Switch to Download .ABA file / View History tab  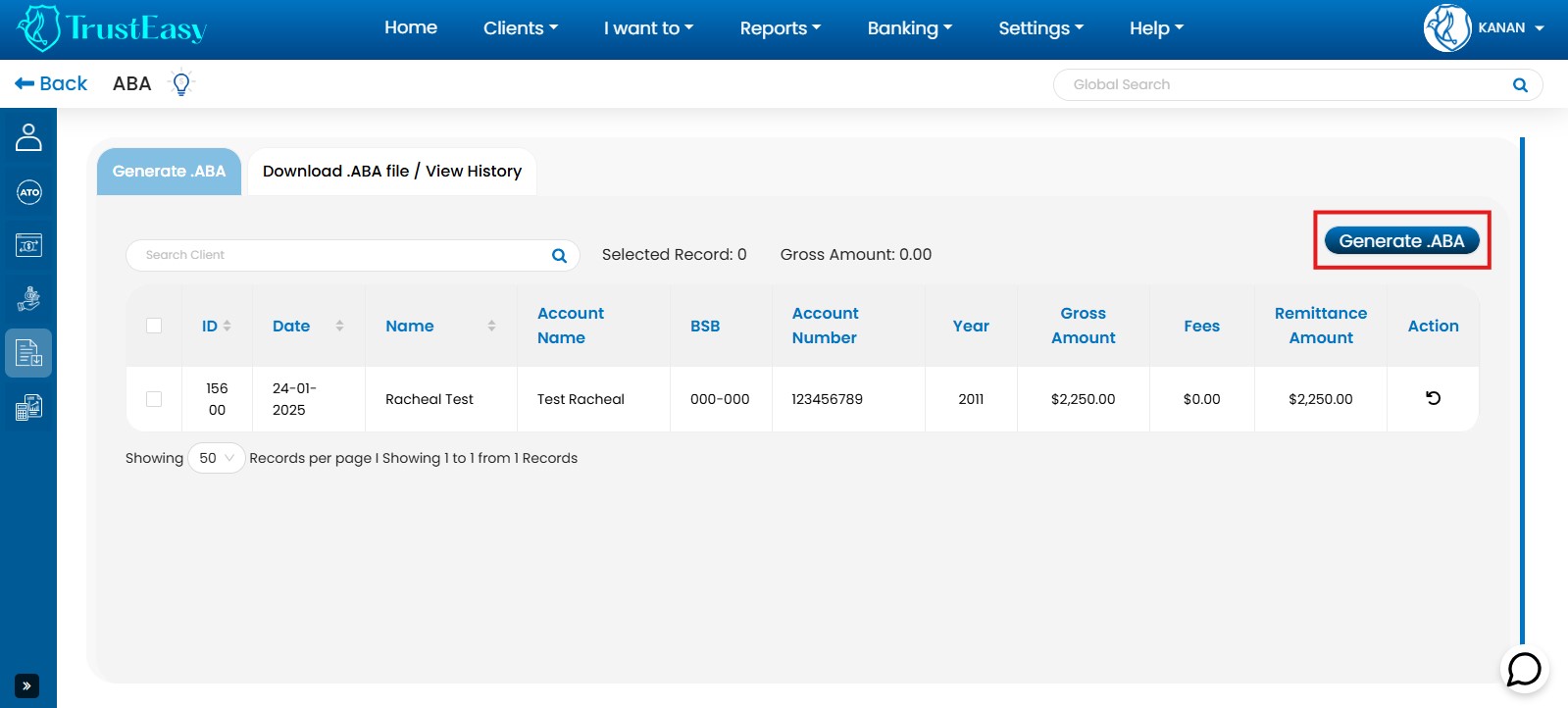[x=391, y=172]
